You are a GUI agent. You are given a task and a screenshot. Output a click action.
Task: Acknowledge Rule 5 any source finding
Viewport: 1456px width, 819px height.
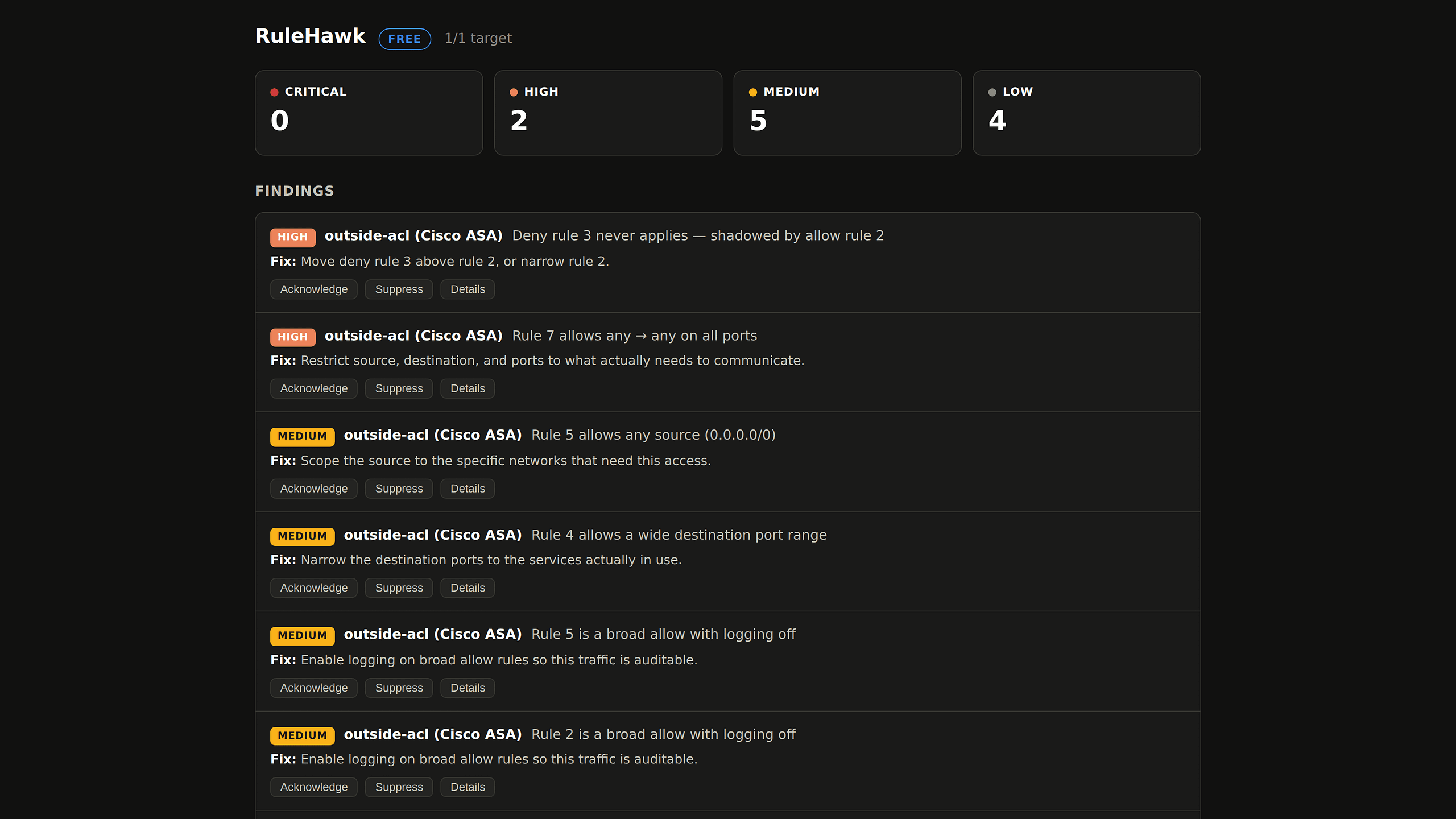point(313,489)
